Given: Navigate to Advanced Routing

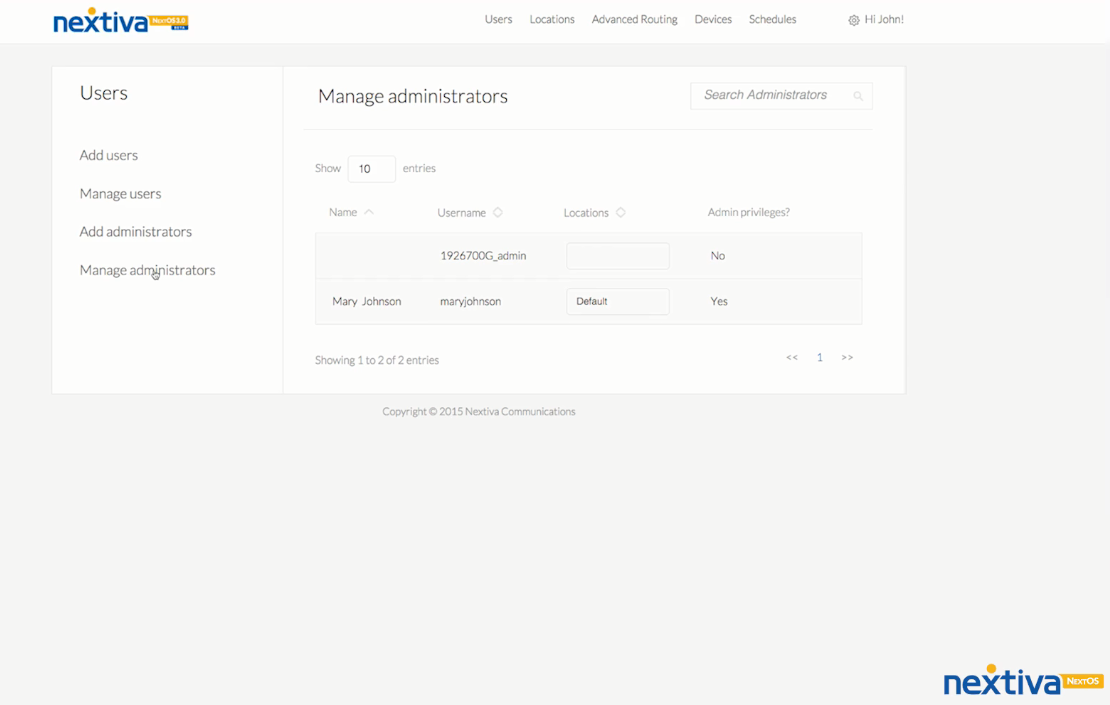Looking at the screenshot, I should [634, 19].
